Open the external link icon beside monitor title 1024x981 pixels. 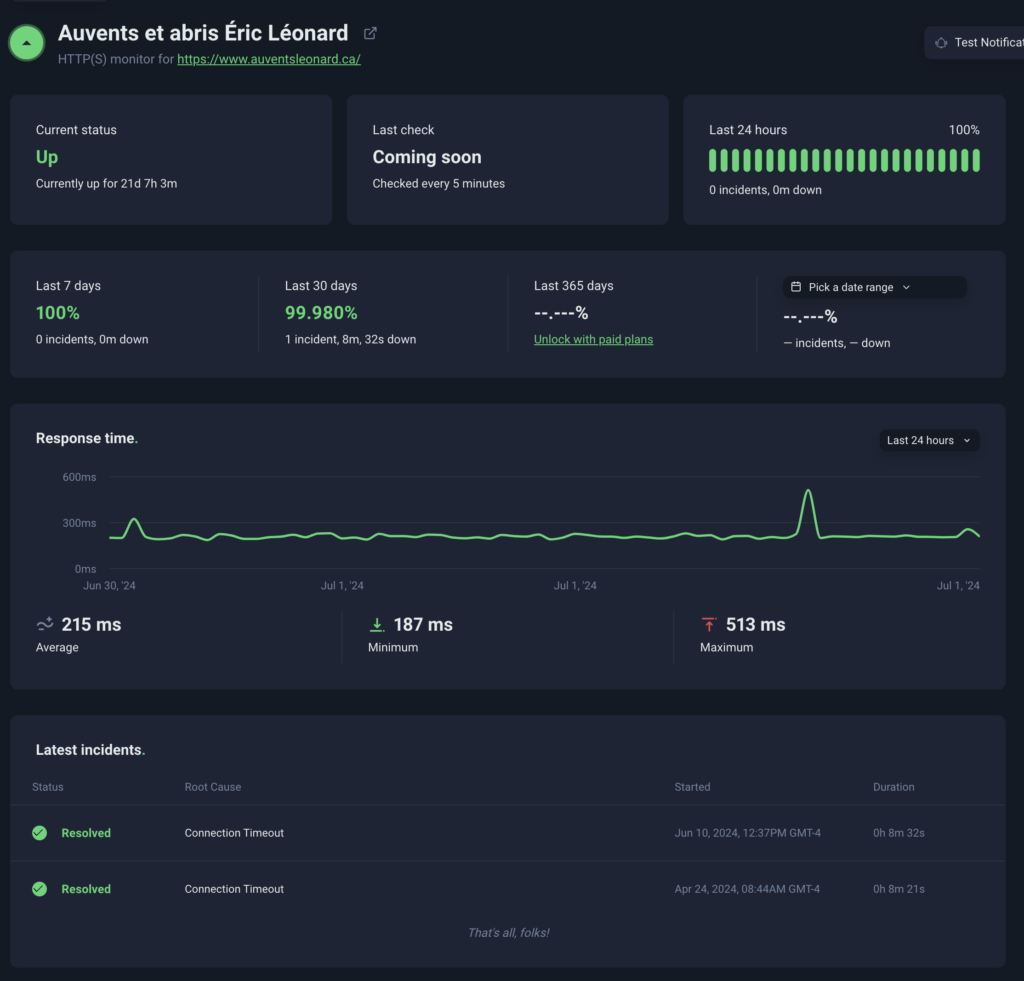[x=370, y=33]
